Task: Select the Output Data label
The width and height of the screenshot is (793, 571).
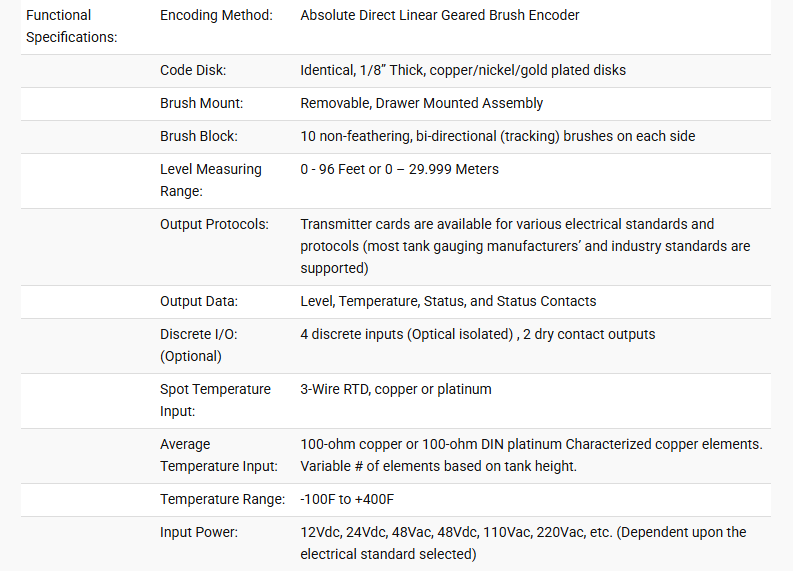Action: [199, 301]
